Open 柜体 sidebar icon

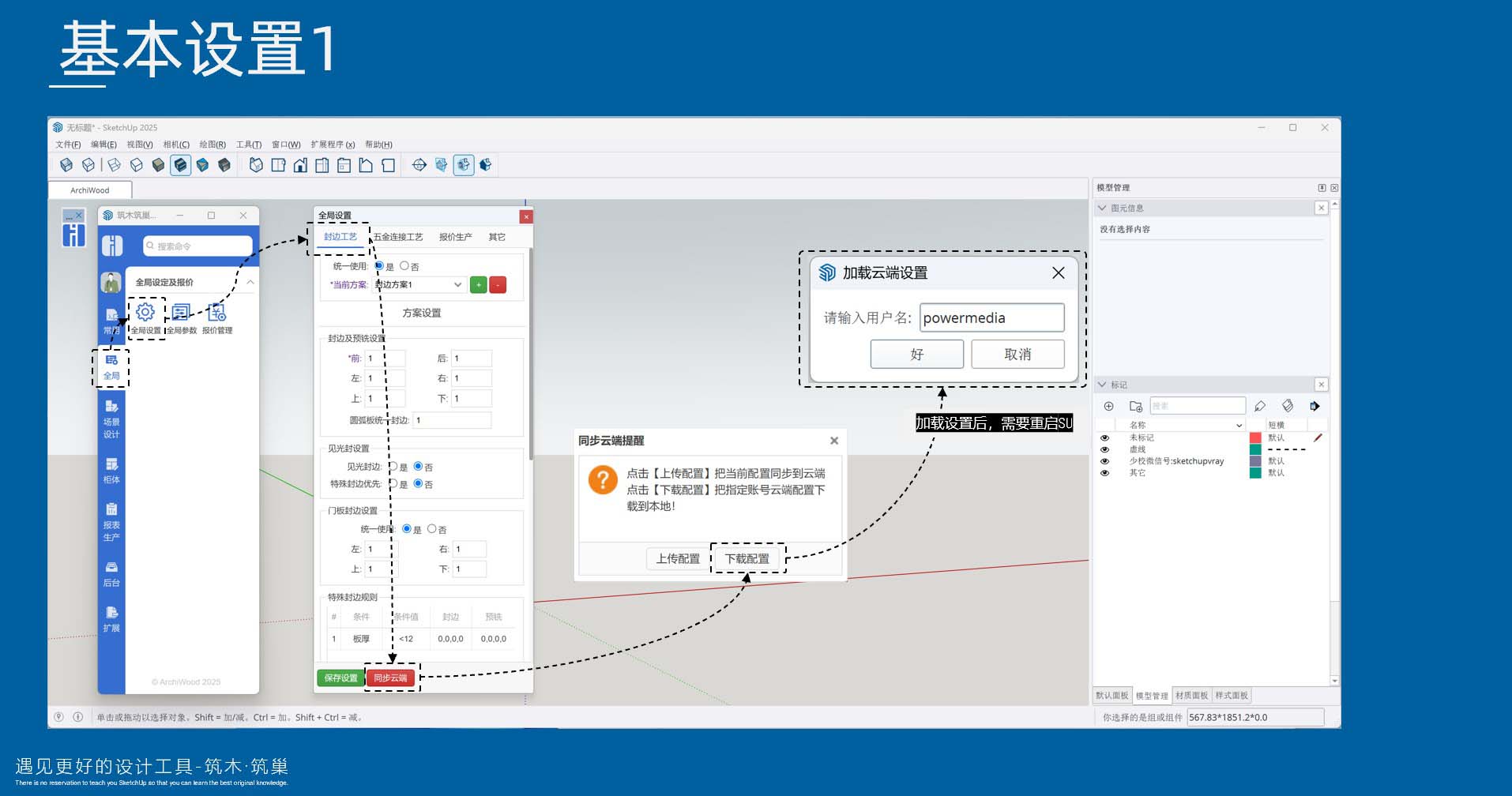[x=111, y=469]
